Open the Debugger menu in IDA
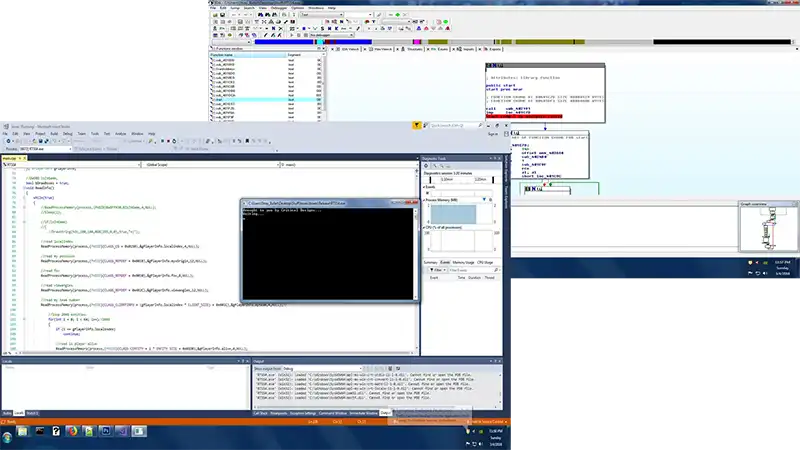Image resolution: width=800 pixels, height=450 pixels. point(279,8)
